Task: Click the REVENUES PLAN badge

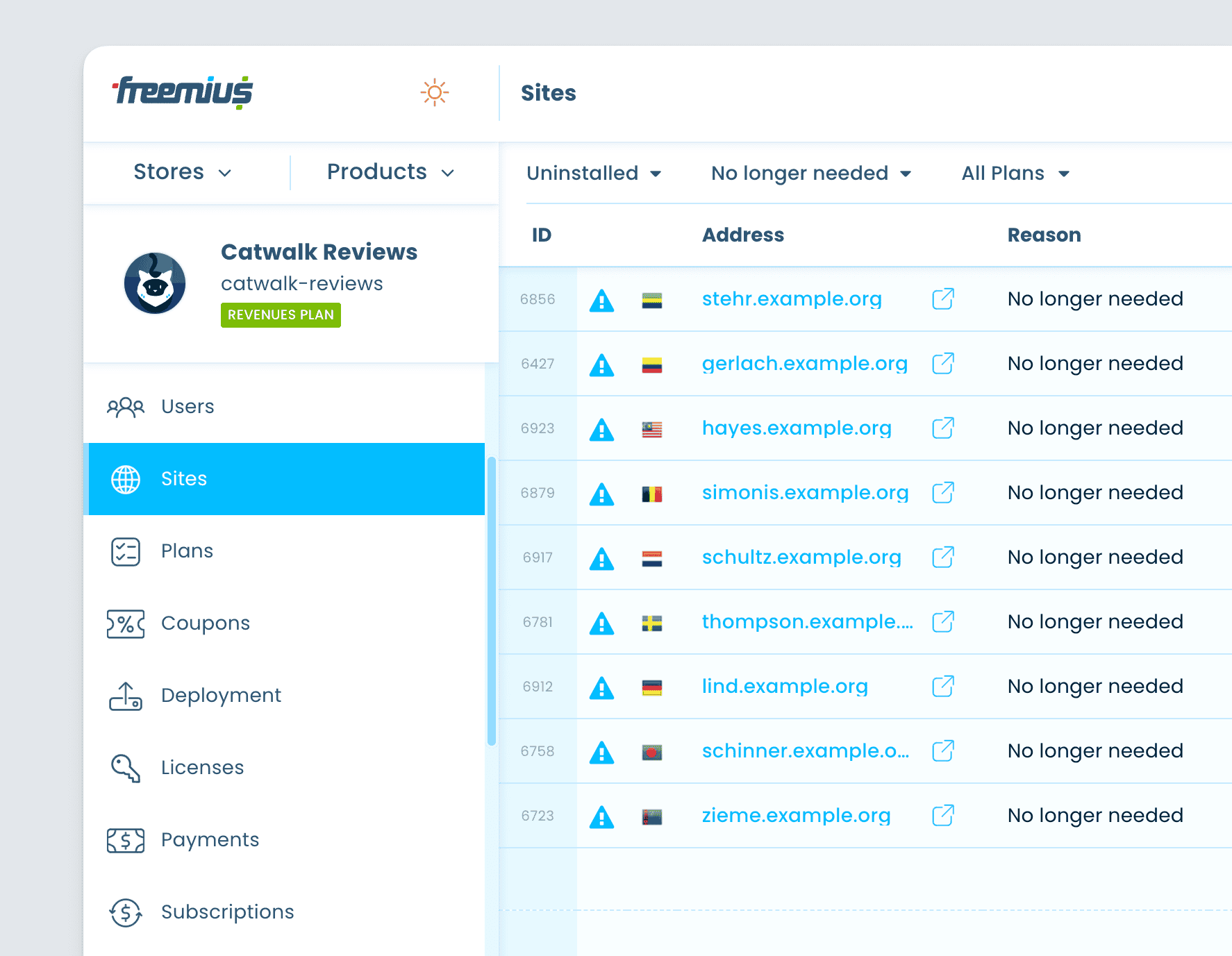Action: click(x=281, y=315)
